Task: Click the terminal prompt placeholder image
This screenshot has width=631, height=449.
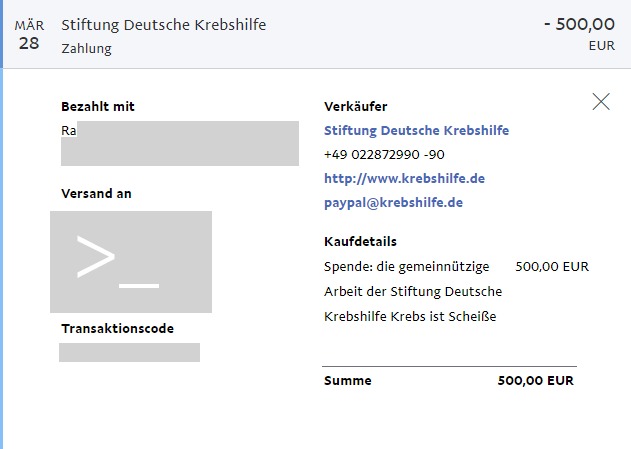Action: click(x=131, y=262)
